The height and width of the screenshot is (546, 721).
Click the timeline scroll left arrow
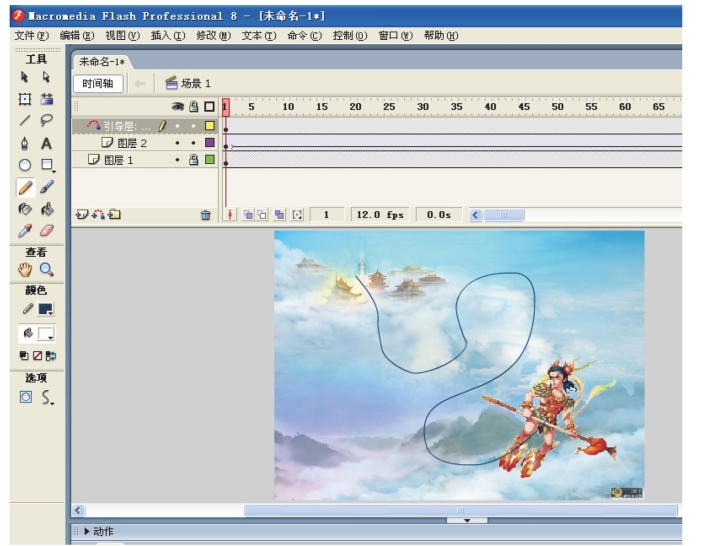point(475,215)
